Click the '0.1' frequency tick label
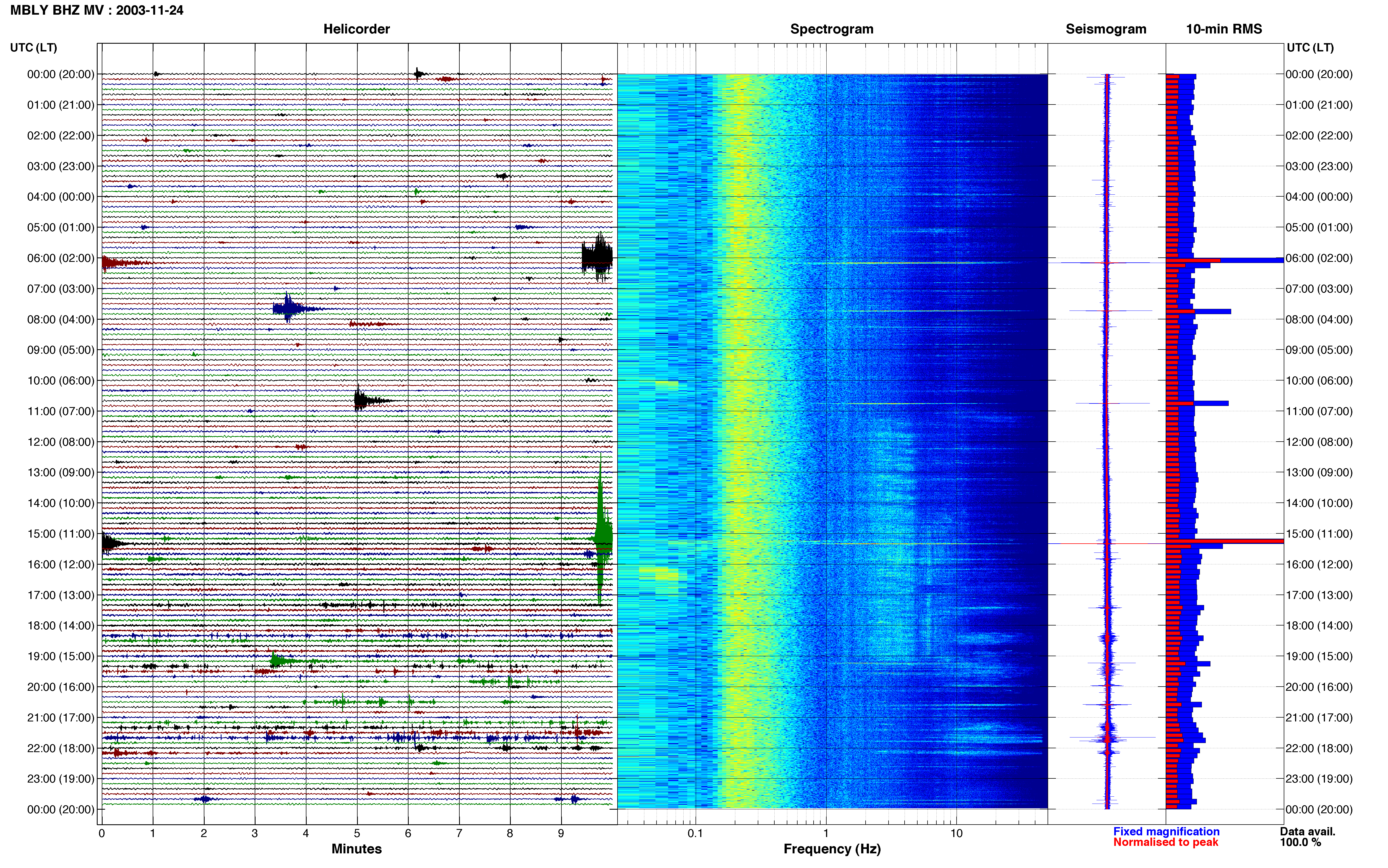 pos(695,833)
